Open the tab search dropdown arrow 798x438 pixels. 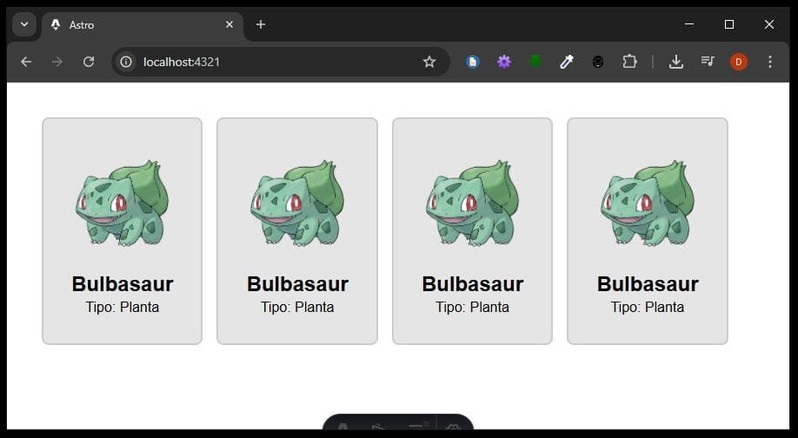click(24, 24)
